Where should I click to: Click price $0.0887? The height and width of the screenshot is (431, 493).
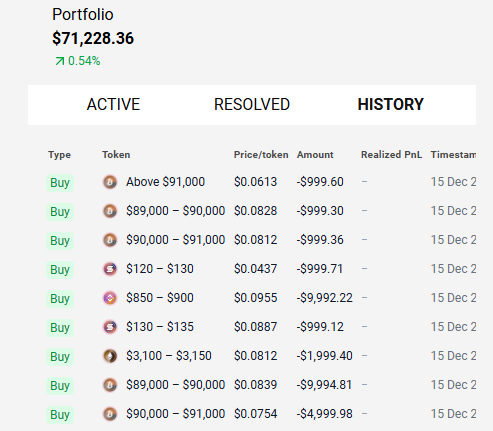pyautogui.click(x=255, y=327)
